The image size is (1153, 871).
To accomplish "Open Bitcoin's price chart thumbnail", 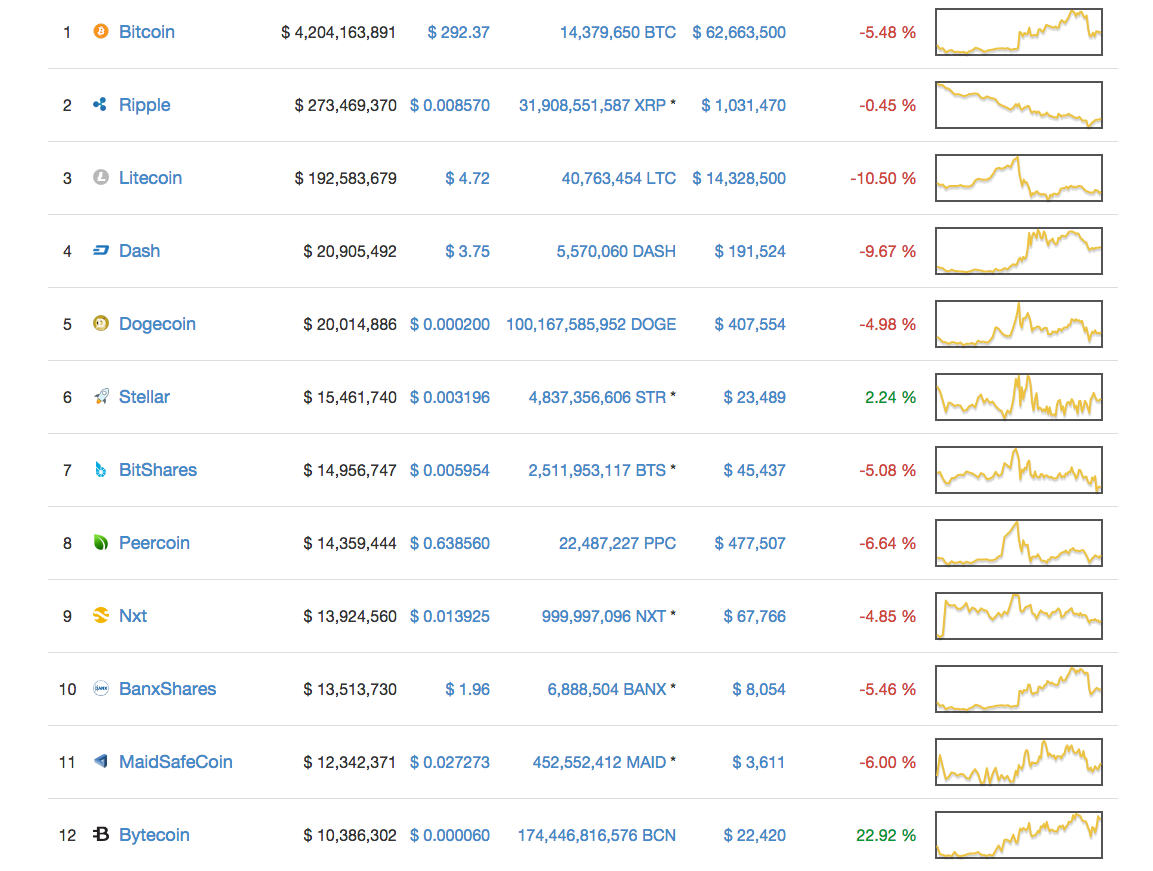I will (1018, 32).
